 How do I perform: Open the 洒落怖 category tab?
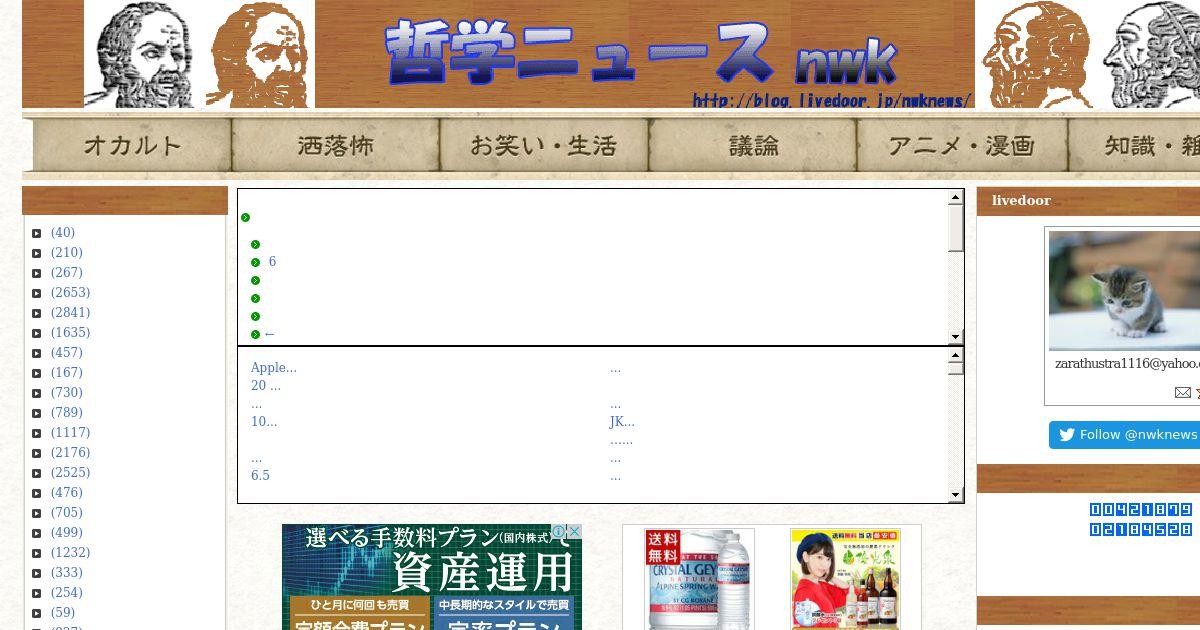tap(336, 146)
